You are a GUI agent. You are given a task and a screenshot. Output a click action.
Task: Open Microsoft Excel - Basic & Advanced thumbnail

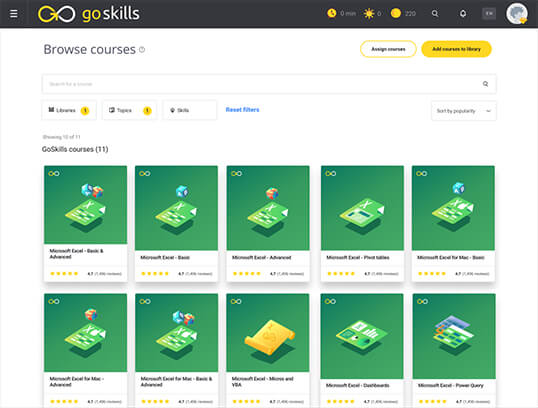85,205
